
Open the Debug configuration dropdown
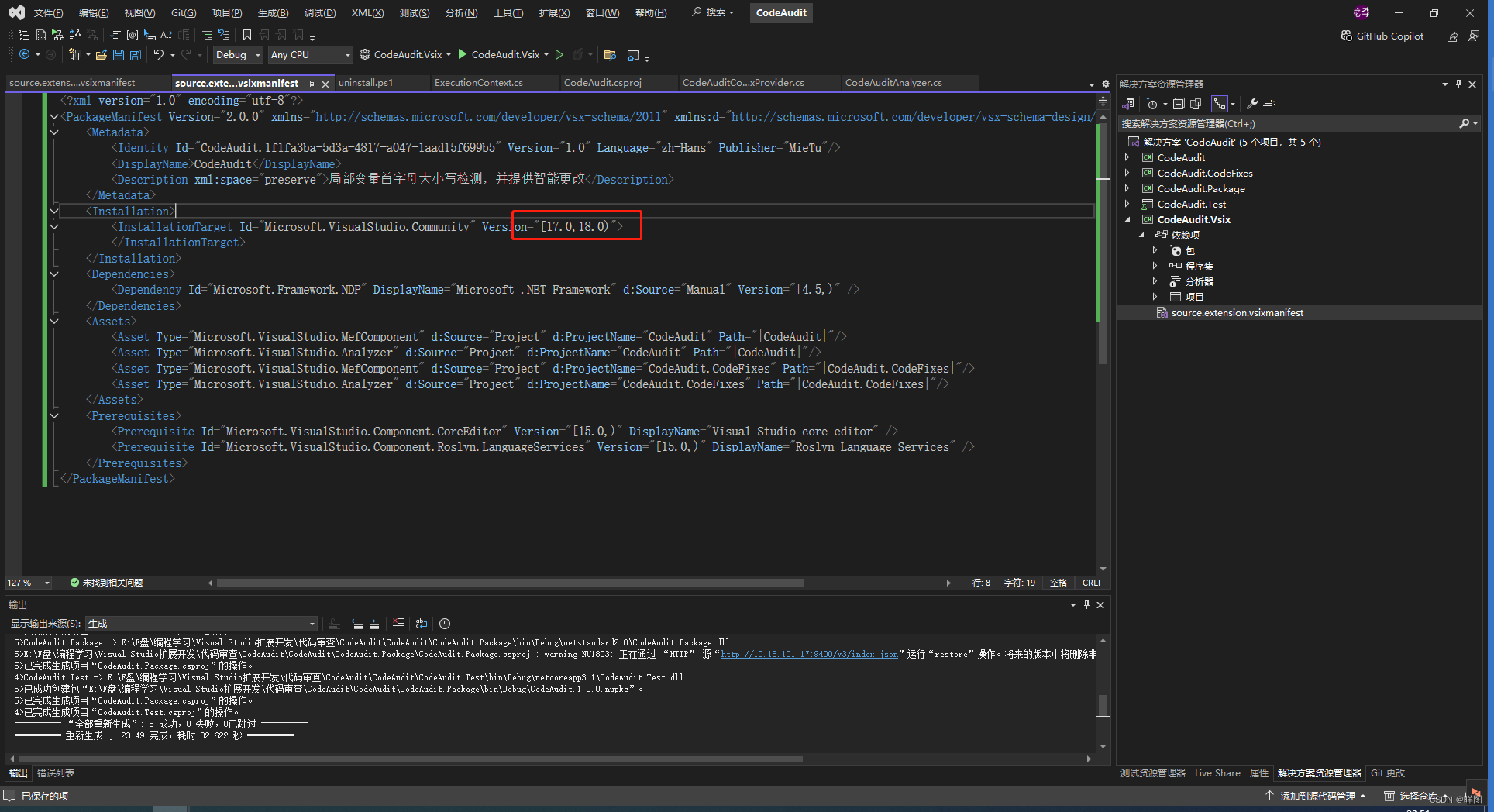[x=238, y=55]
